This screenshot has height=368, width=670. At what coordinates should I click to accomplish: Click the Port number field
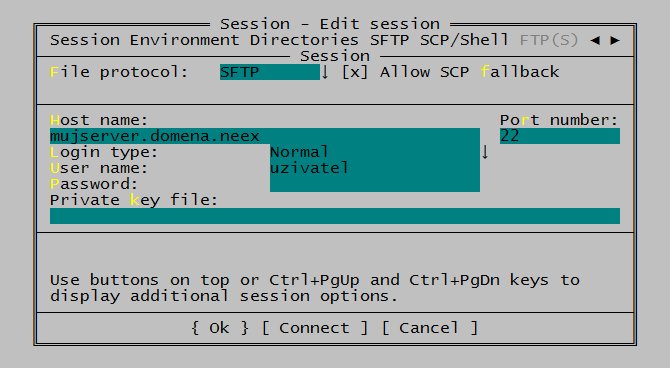coord(560,136)
